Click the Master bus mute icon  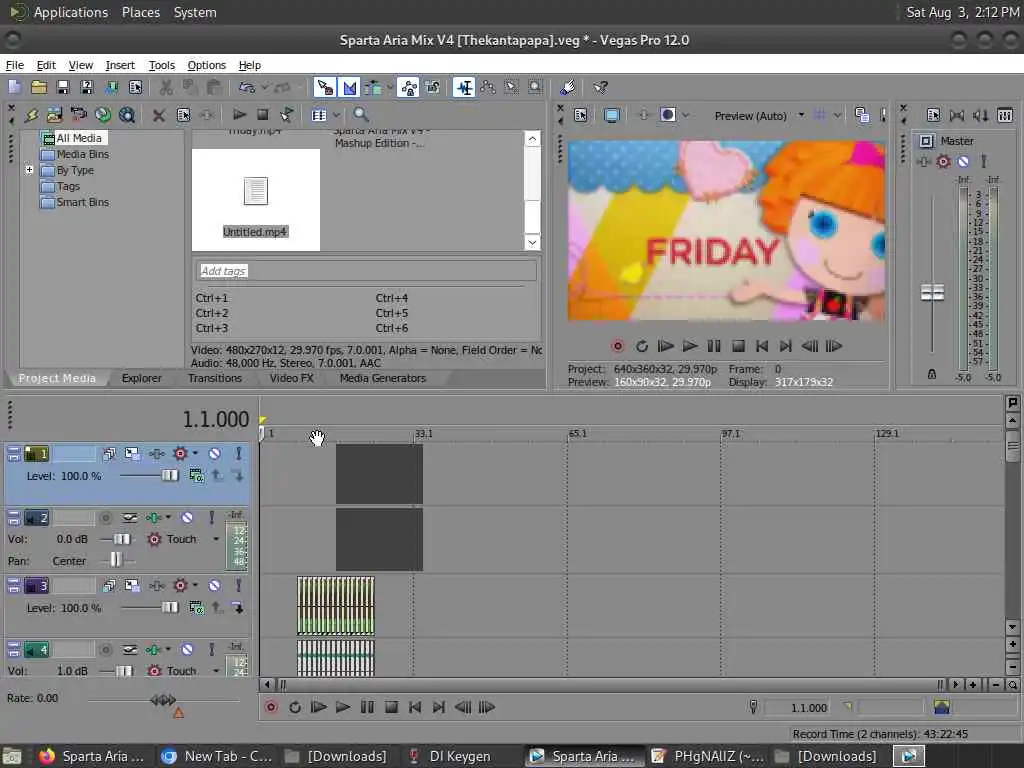point(963,161)
